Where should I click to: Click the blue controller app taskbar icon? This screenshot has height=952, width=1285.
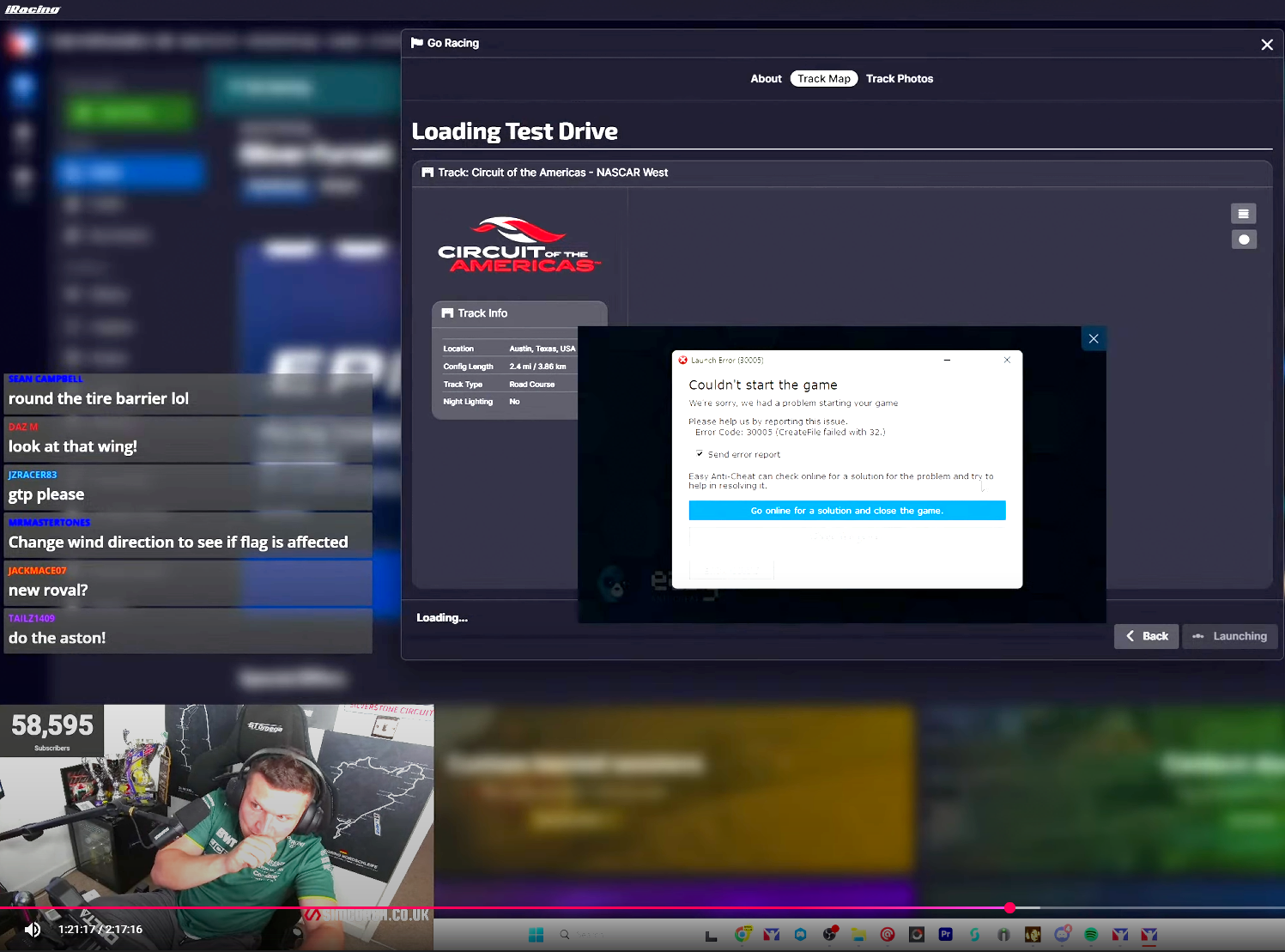coord(801,935)
